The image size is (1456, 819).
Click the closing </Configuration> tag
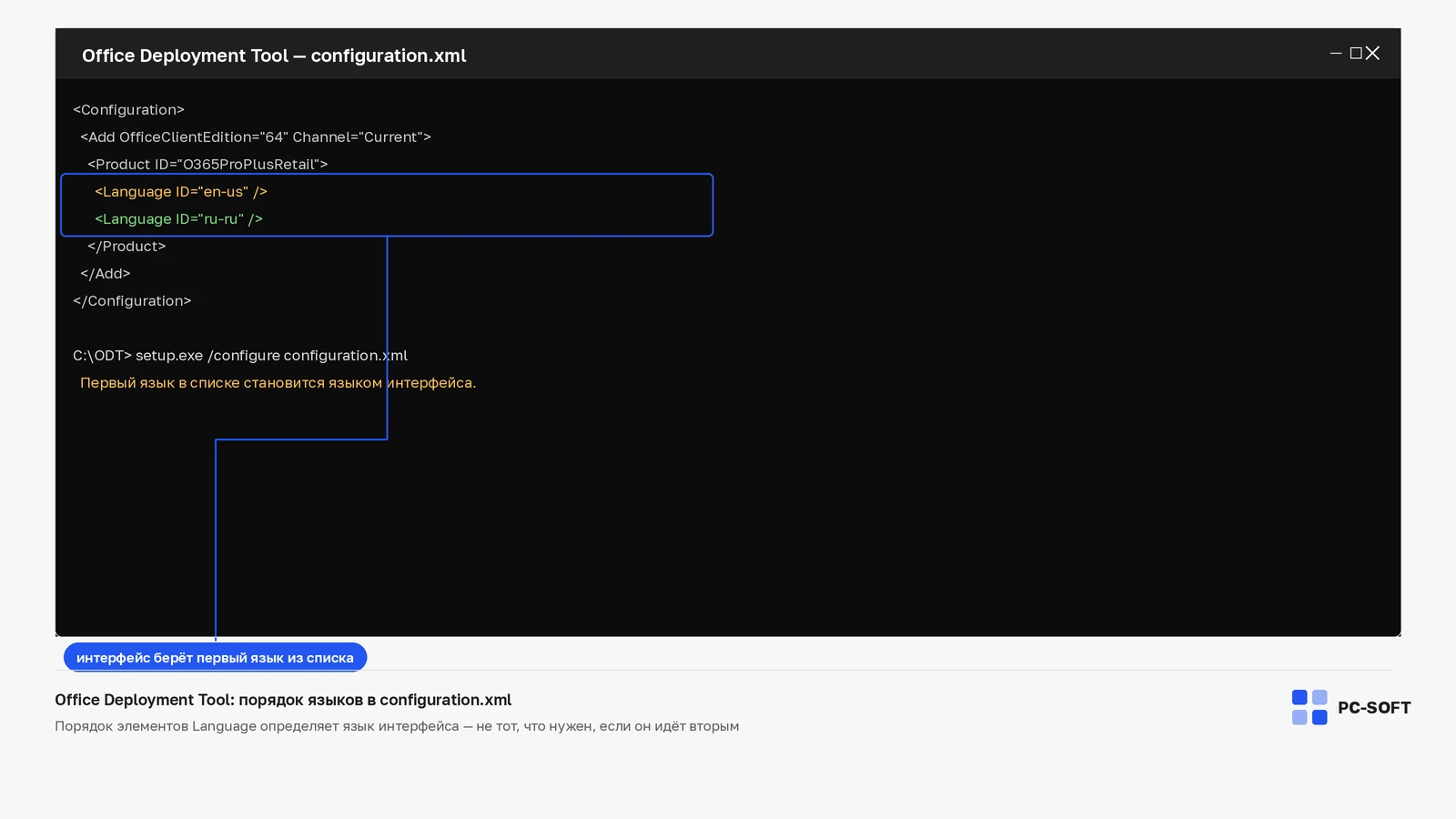(x=132, y=301)
